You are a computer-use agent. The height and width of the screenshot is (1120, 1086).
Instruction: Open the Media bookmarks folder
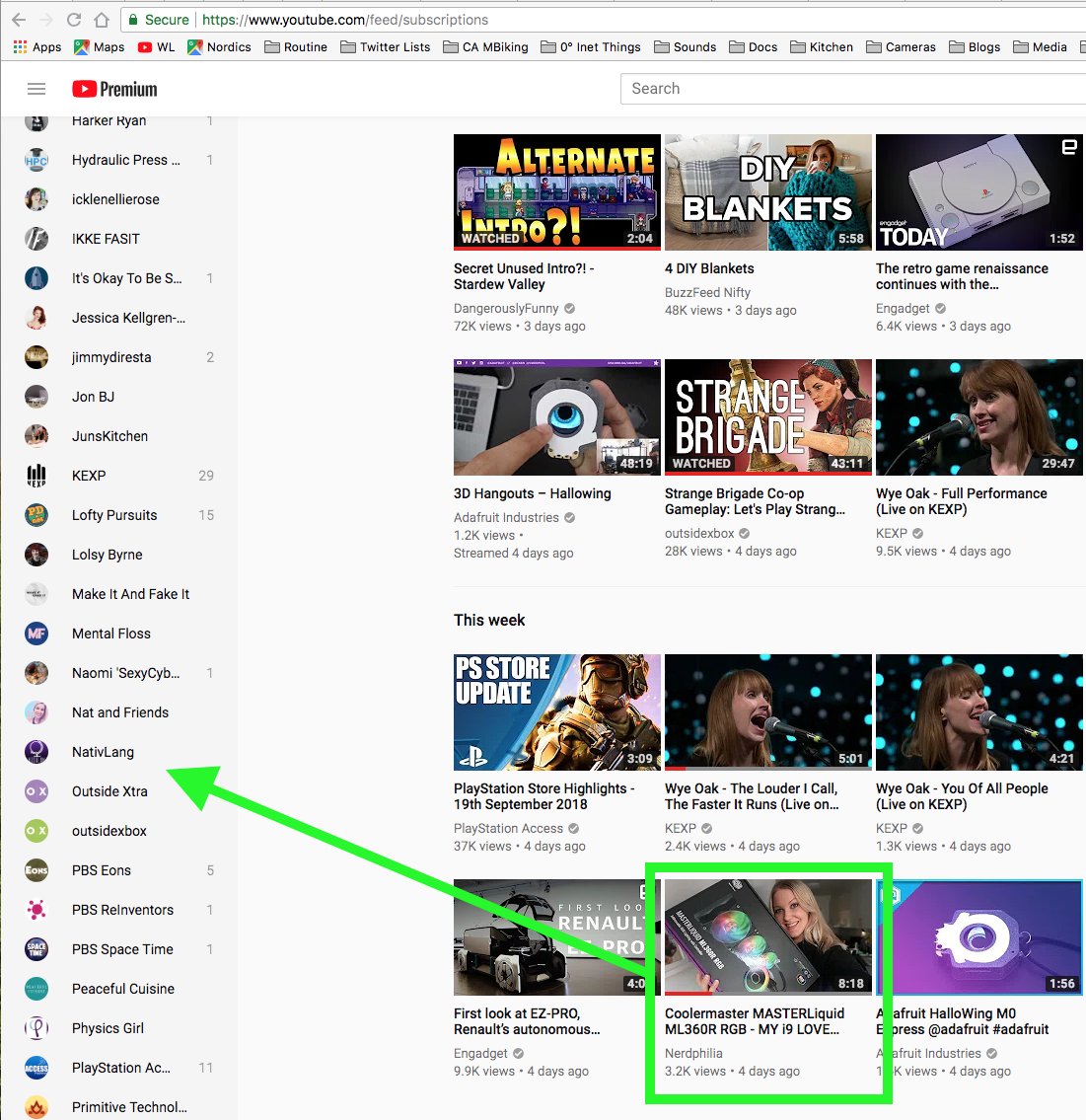click(x=1040, y=47)
